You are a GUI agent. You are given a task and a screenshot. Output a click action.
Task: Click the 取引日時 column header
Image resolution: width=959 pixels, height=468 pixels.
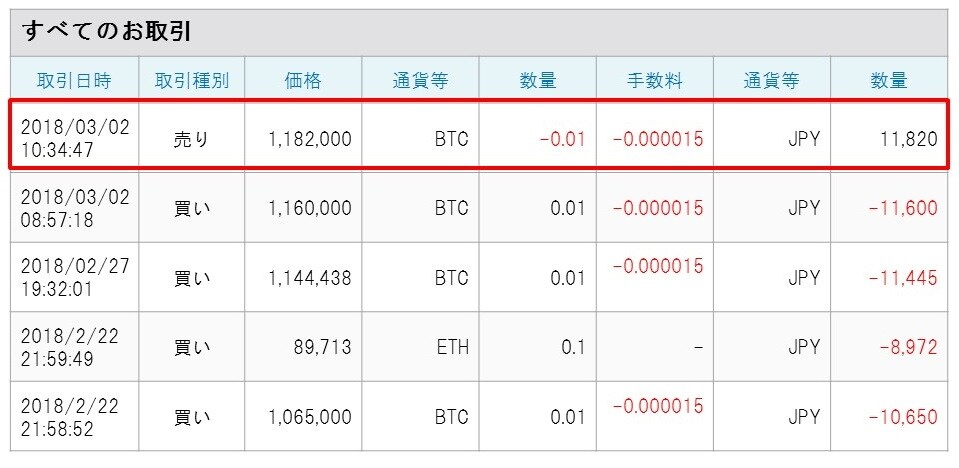pyautogui.click(x=72, y=82)
